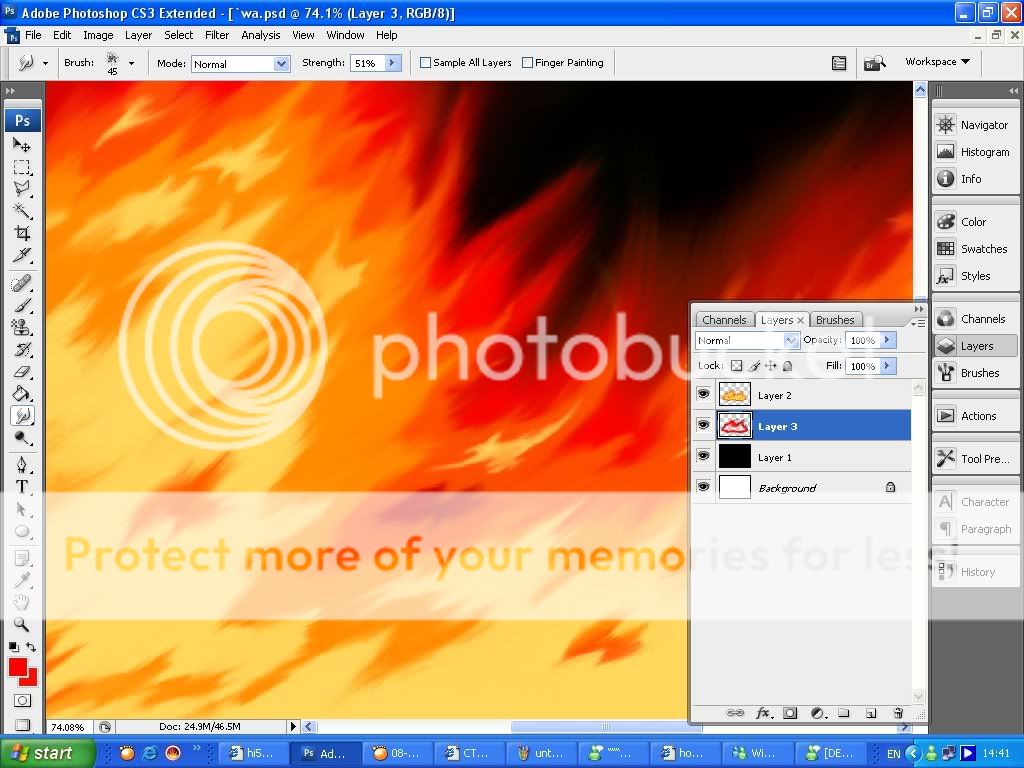This screenshot has height=768, width=1024.
Task: Select the Eyedropper tool
Action: [22, 581]
